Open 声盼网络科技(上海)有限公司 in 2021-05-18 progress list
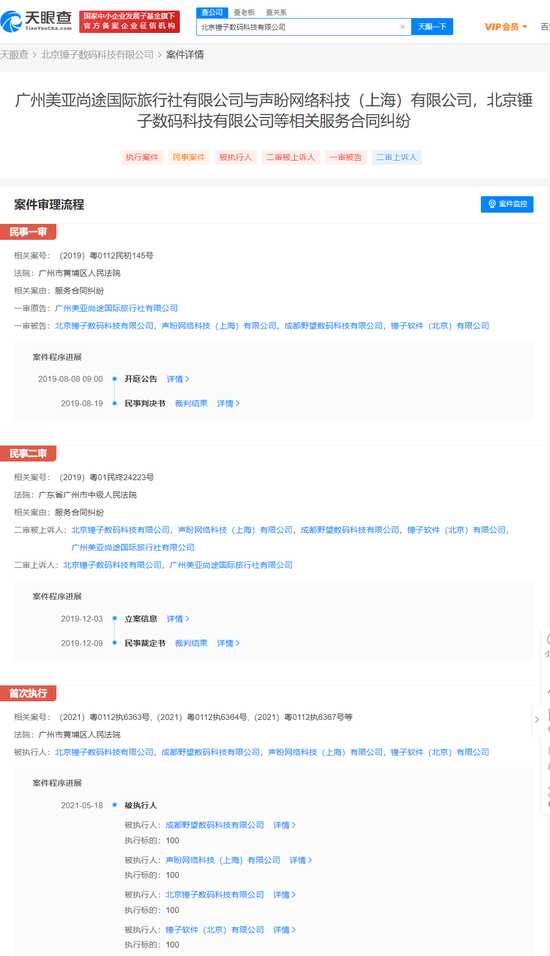 [x=223, y=860]
